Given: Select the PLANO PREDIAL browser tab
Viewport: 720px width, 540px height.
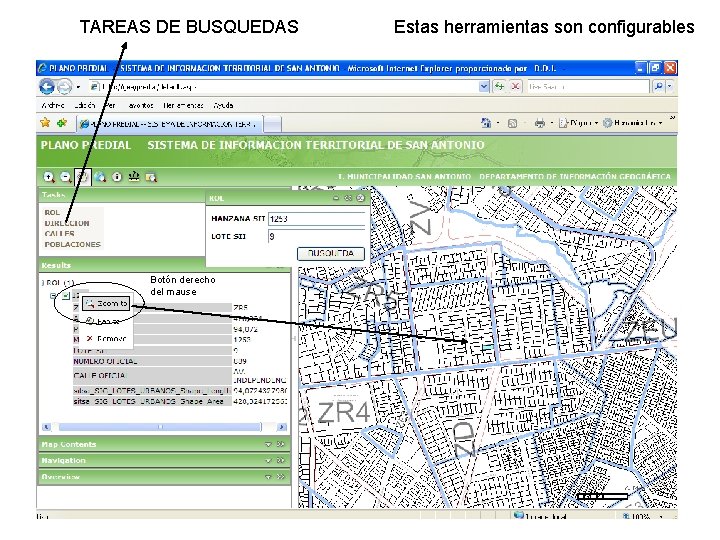Looking at the screenshot, I should [169, 124].
